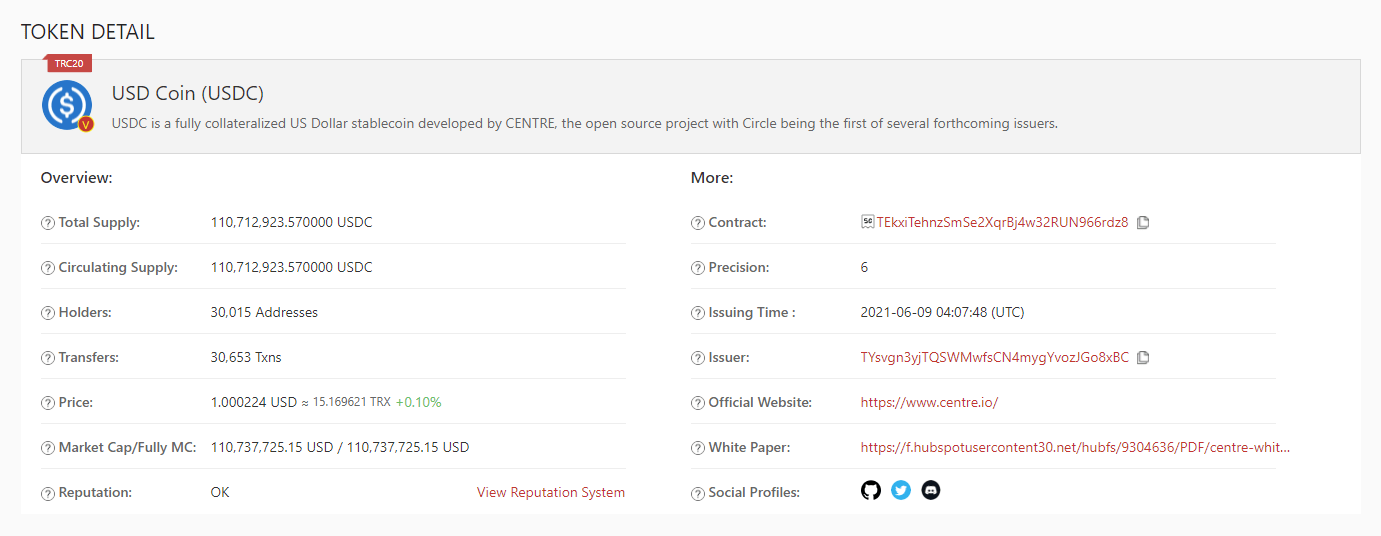This screenshot has width=1381, height=536.
Task: Click precision value 6
Action: click(x=864, y=267)
